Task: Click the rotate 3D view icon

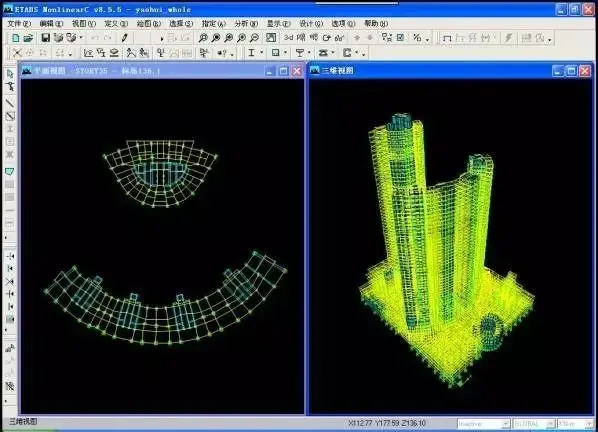Action: (x=326, y=37)
